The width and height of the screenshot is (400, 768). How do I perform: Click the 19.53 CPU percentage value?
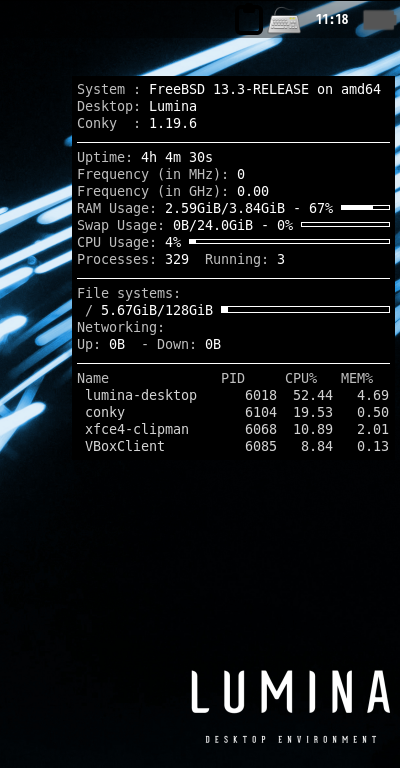(313, 412)
